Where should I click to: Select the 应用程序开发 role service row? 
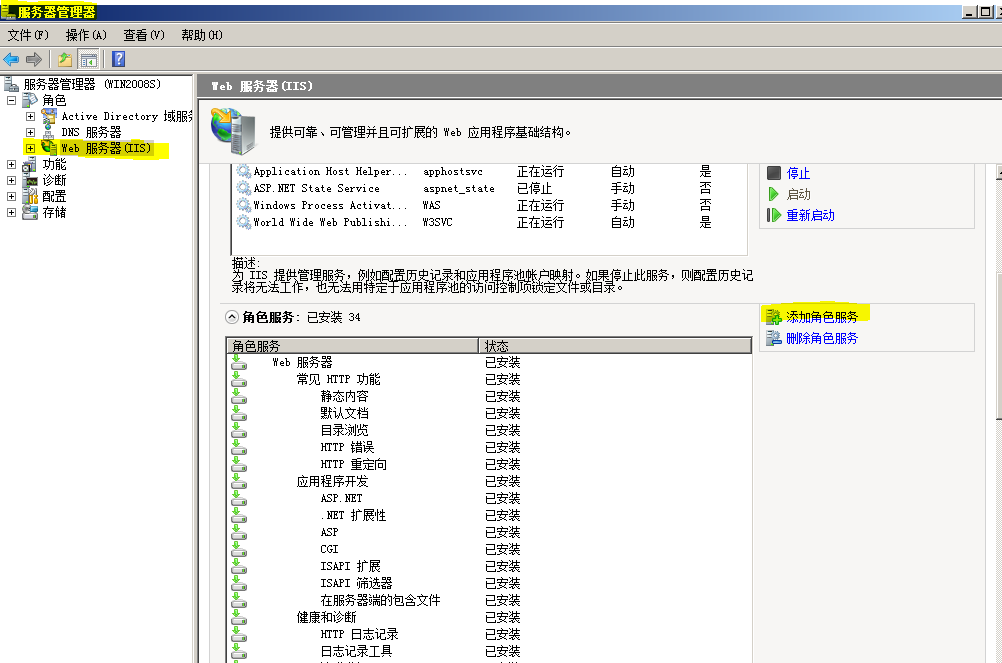(489, 481)
